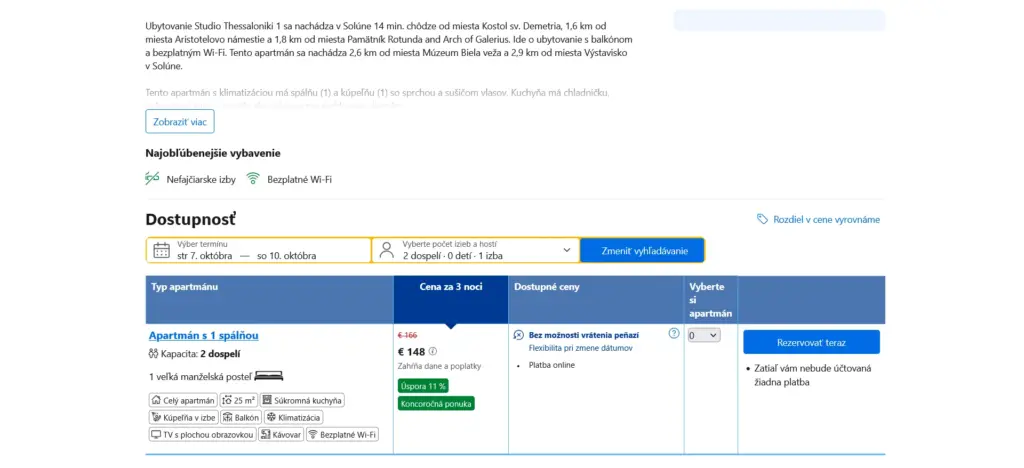Click the non-refundable icon beside Bez možnosti vrátenia
Viewport: 1024px width, 468px height.
[x=519, y=335]
